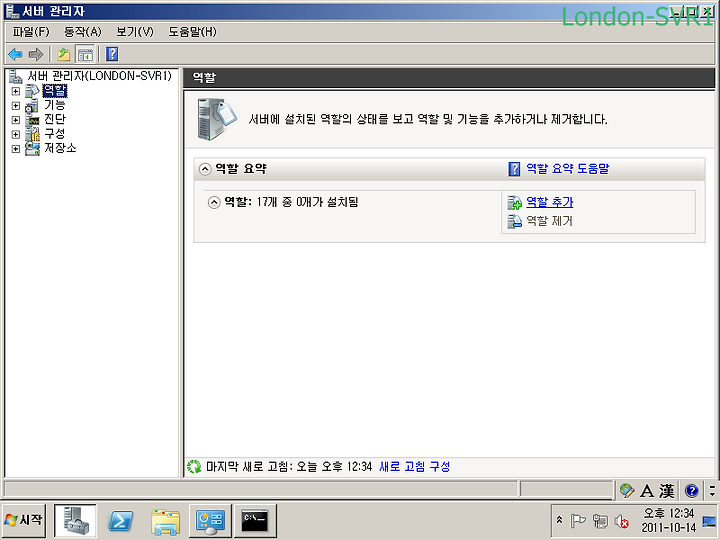The width and height of the screenshot is (720, 540).
Task: Click the Action Center flag tray icon
Action: tap(578, 521)
